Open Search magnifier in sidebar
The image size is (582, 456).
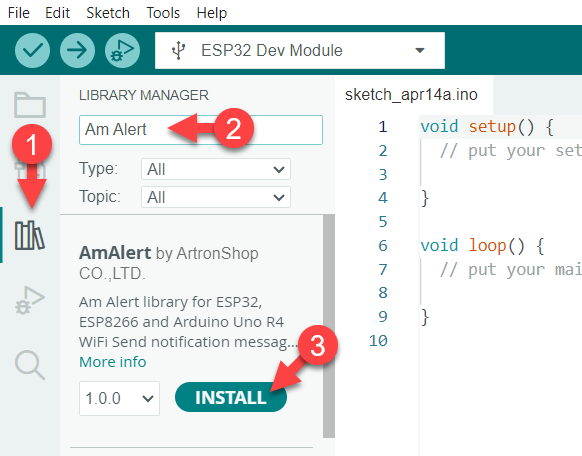coord(30,365)
